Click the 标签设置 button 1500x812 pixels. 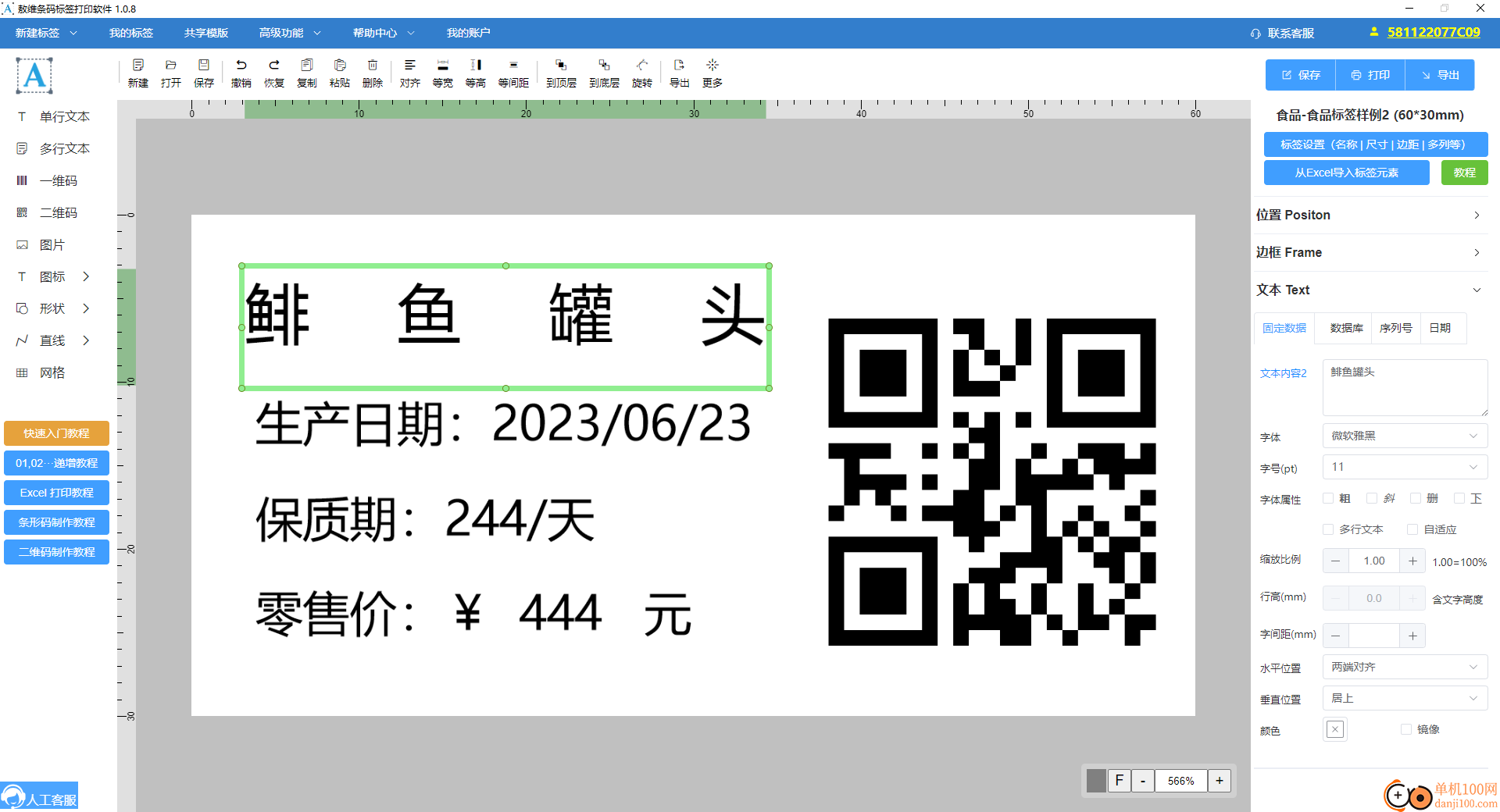pos(1376,144)
